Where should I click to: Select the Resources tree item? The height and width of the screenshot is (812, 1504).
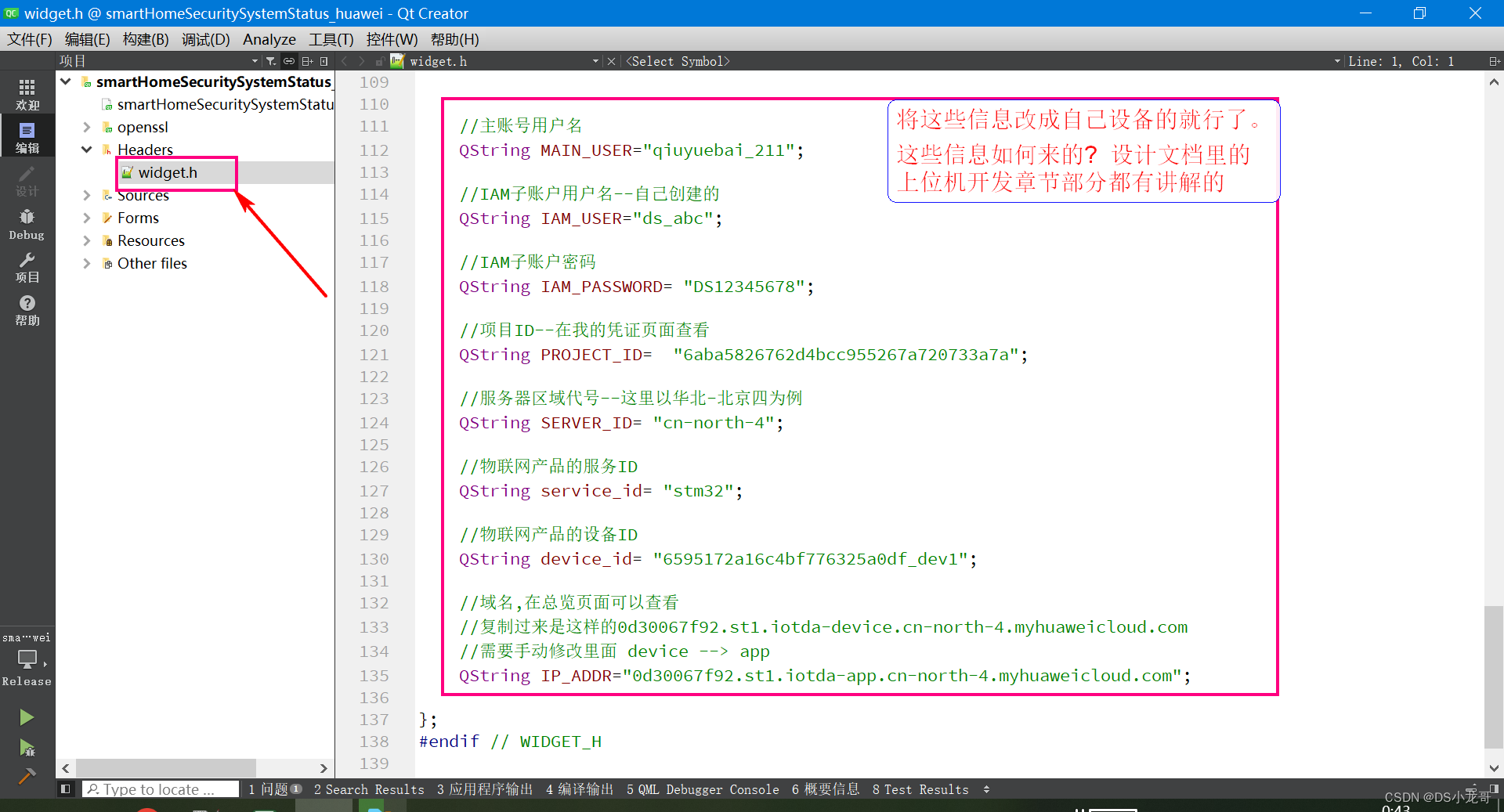click(150, 240)
